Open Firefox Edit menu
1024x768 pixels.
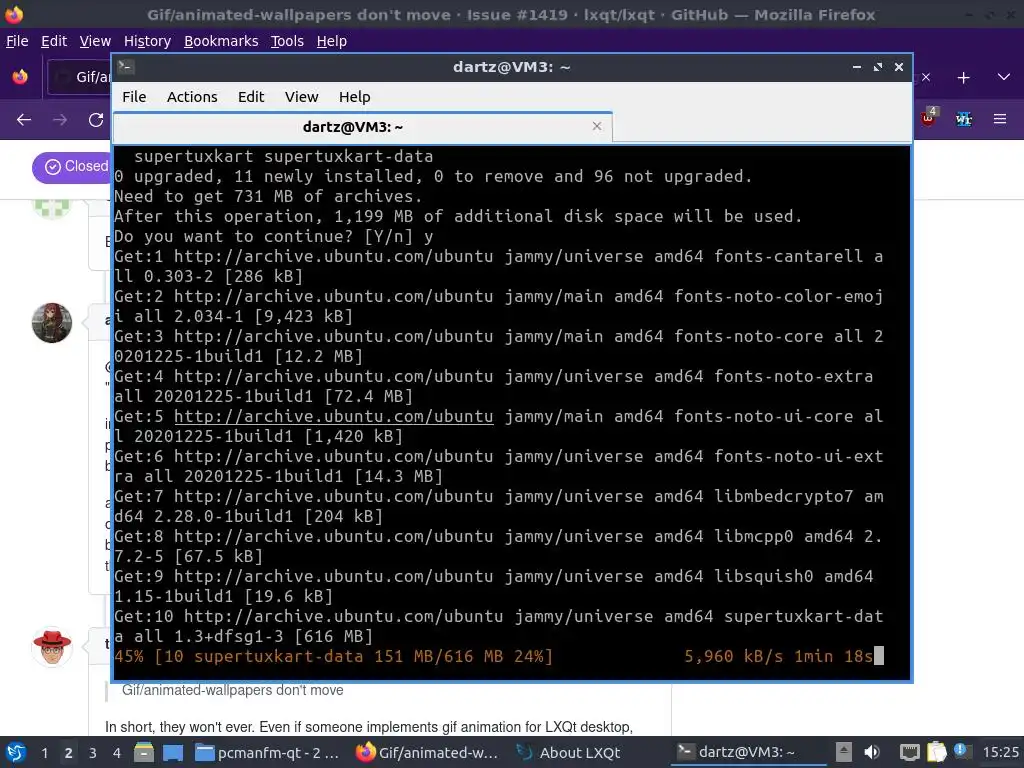(x=54, y=41)
